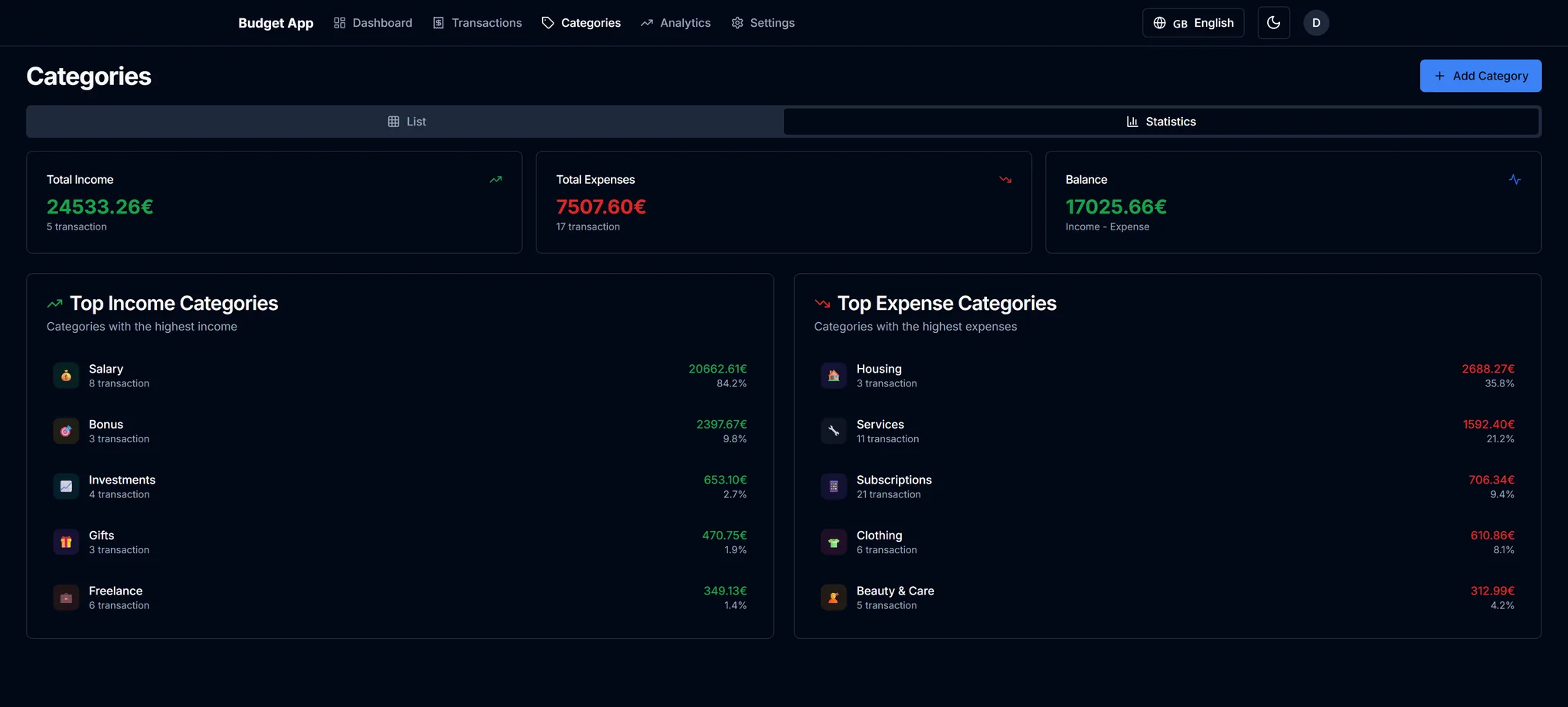This screenshot has width=1568, height=707.
Task: Click the Add Category button
Action: point(1481,76)
